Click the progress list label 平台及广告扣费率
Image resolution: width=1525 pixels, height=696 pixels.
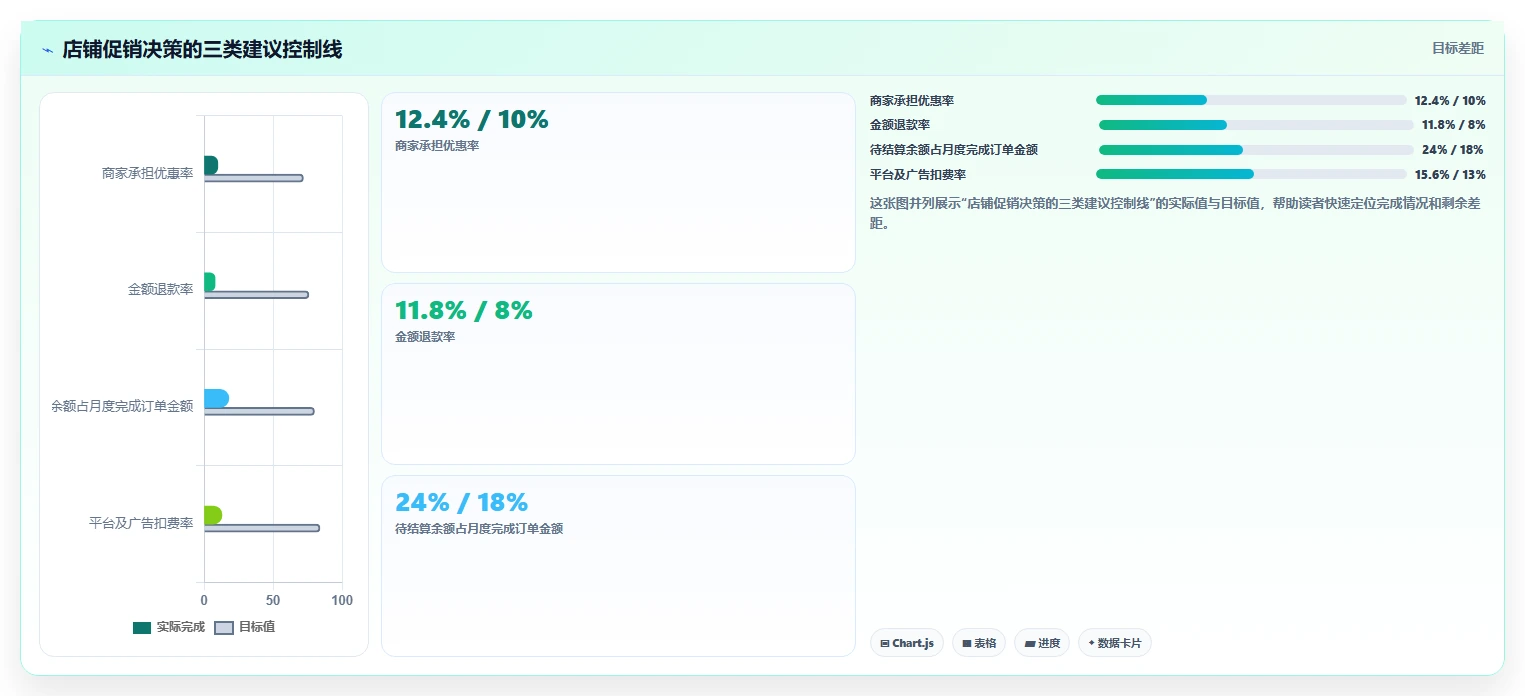[918, 175]
